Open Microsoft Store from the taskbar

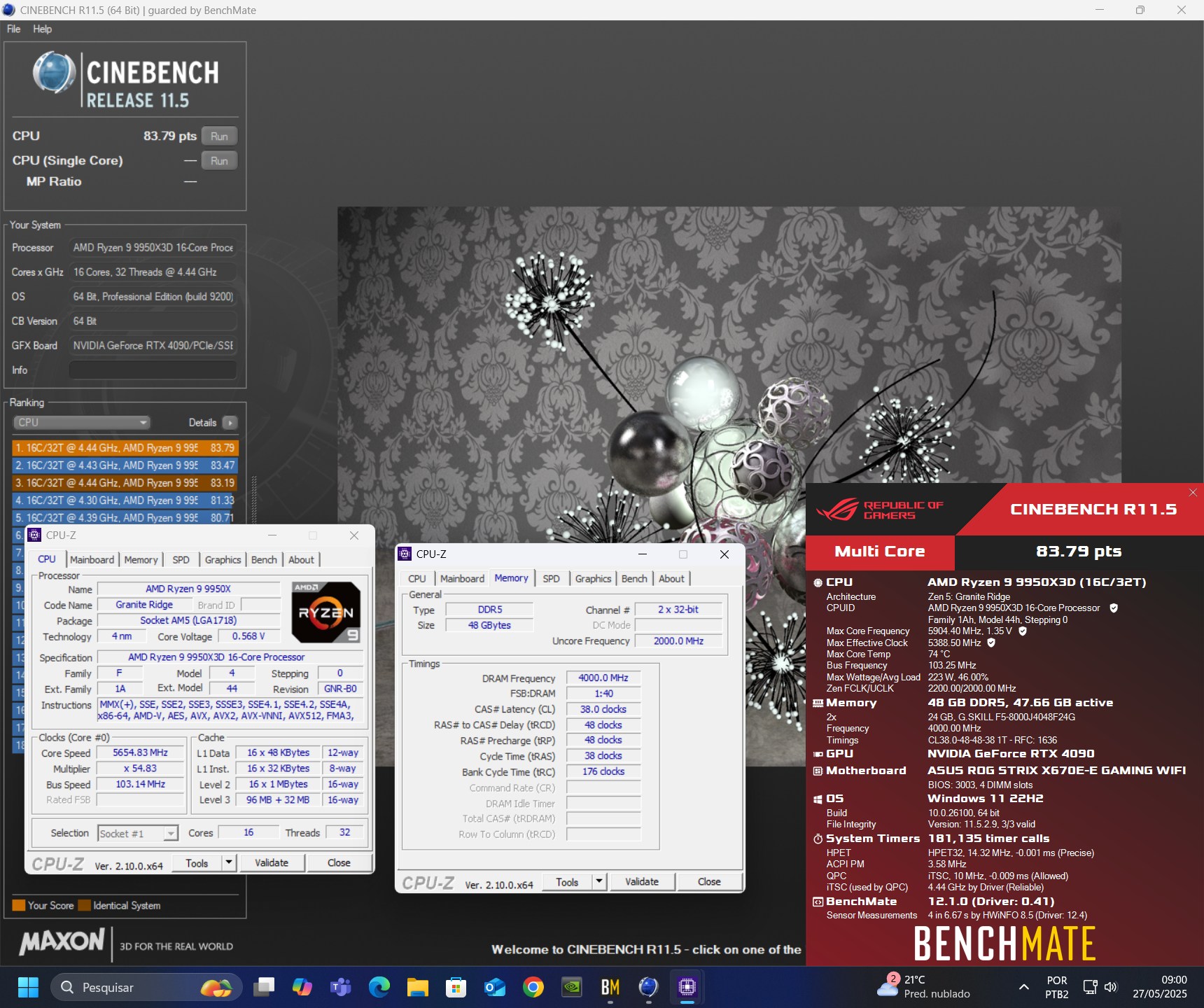click(x=456, y=987)
